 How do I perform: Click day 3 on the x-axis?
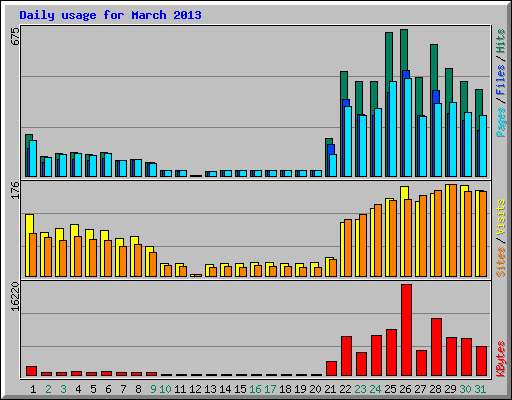coord(63,389)
